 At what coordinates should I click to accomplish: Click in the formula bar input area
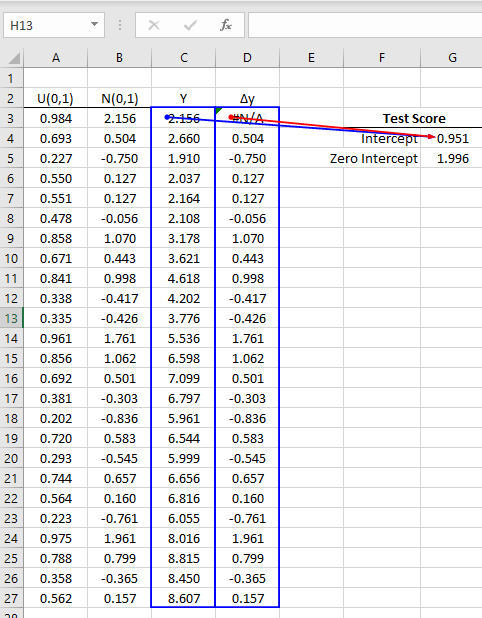click(x=365, y=25)
